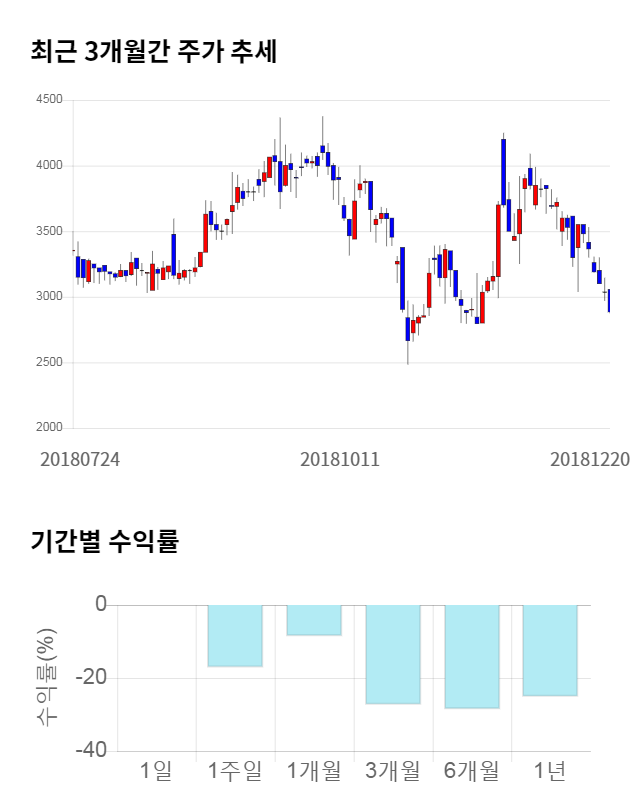Select the 1주일 return bar
Image resolution: width=640 pixels, height=810 pixels.
(x=235, y=635)
